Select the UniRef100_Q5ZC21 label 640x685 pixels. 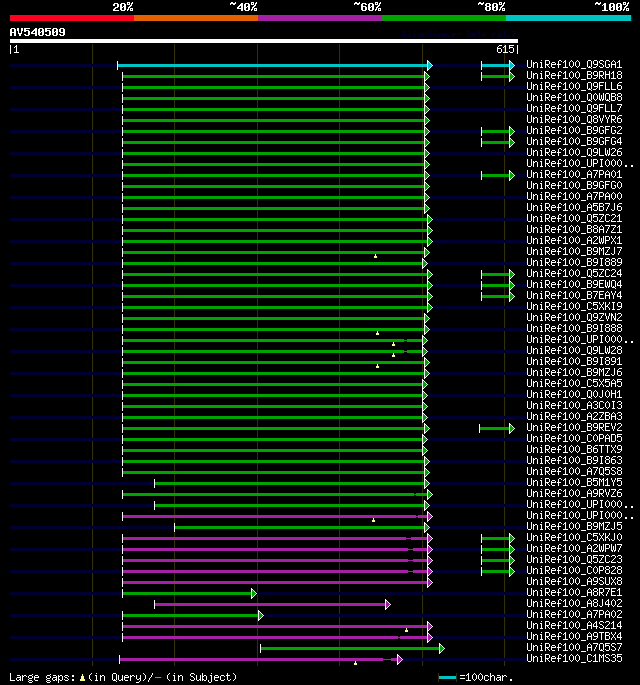click(574, 218)
